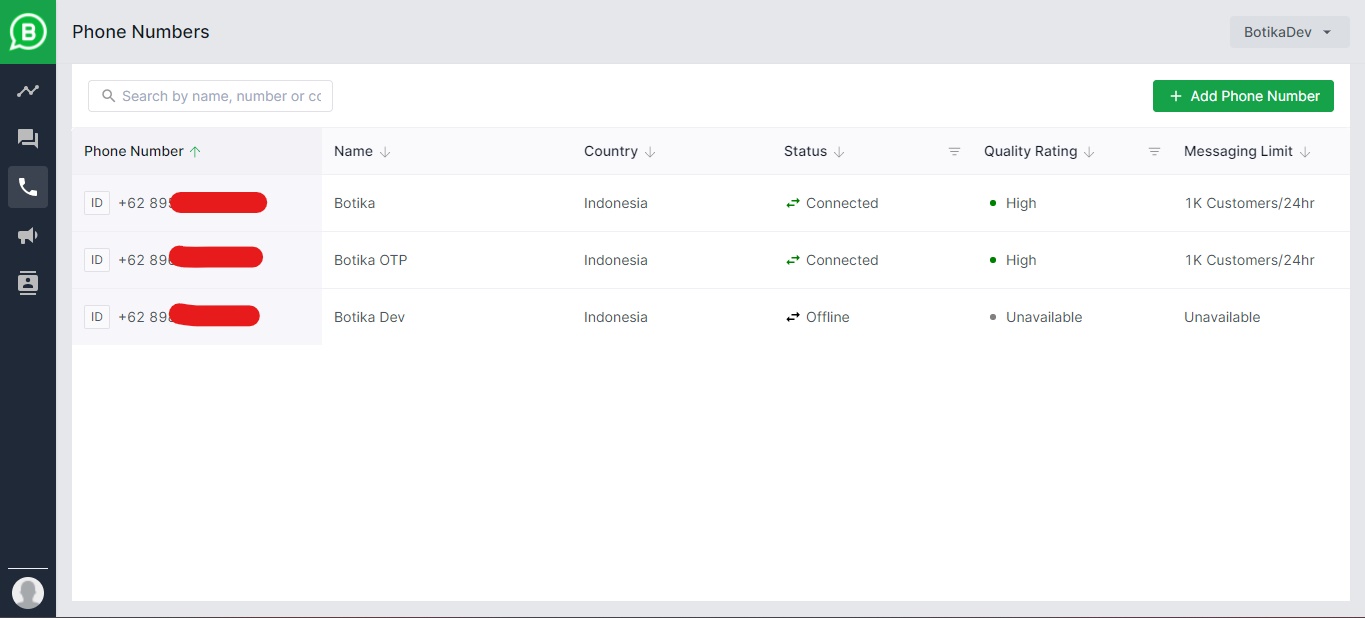Expand the BotikaDev account dropdown
The height and width of the screenshot is (618, 1365).
tap(1289, 32)
